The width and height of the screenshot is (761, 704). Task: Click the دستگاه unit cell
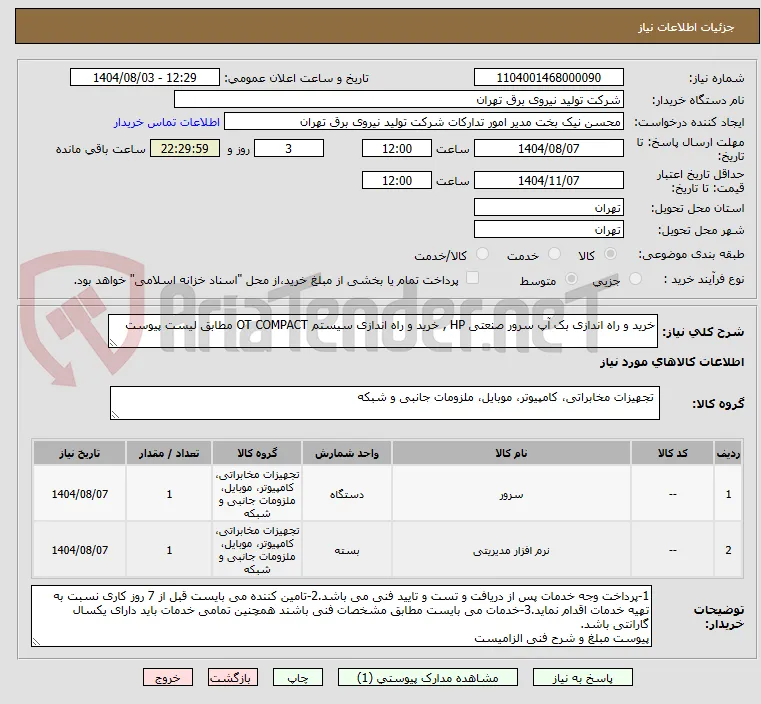click(x=347, y=494)
